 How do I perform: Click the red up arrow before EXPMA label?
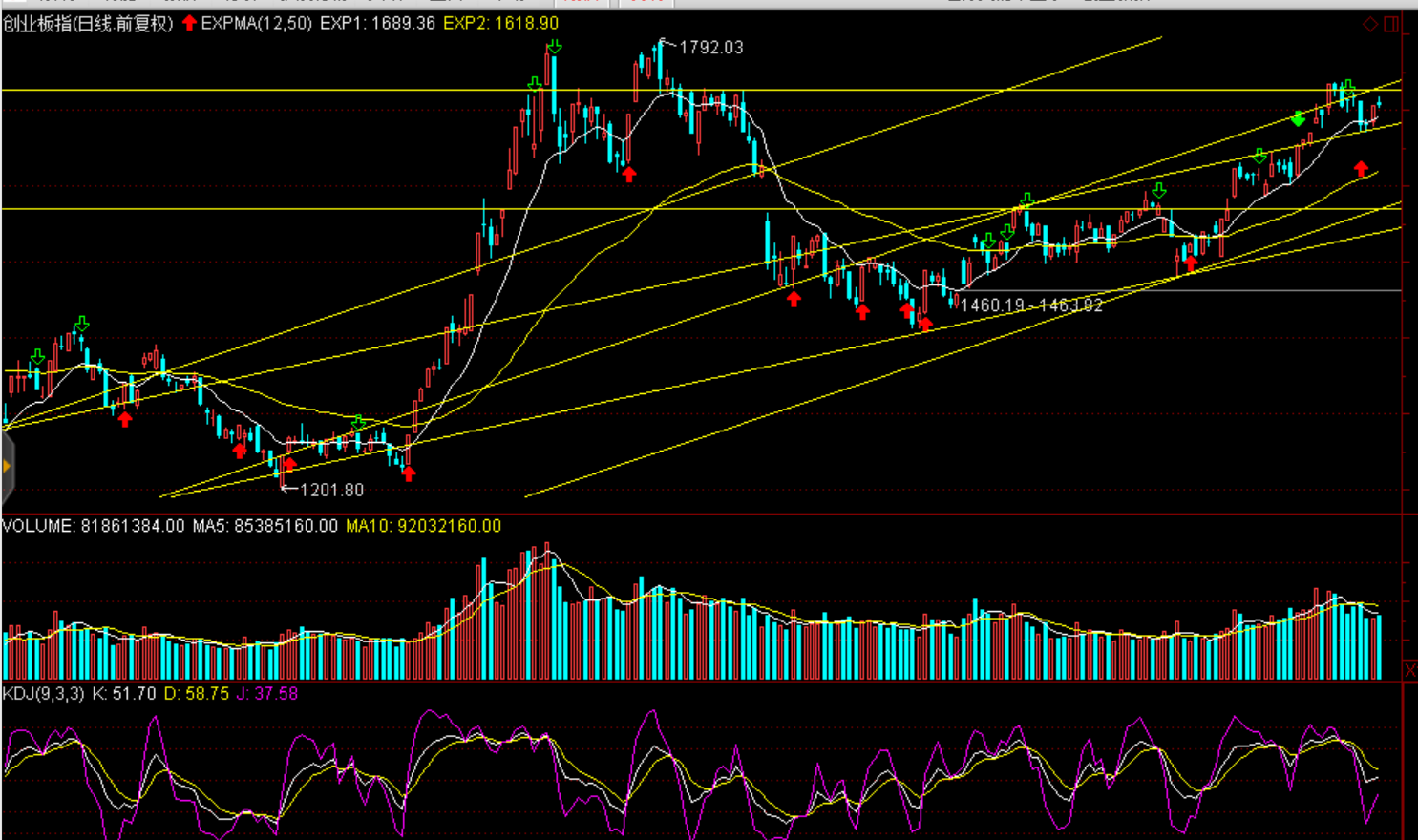tap(189, 23)
